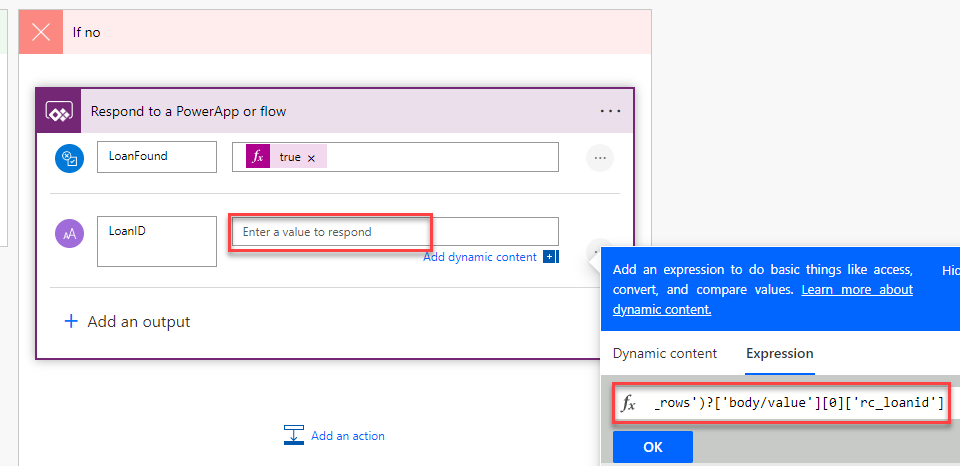Edit the LoanID output name field

coord(157,241)
